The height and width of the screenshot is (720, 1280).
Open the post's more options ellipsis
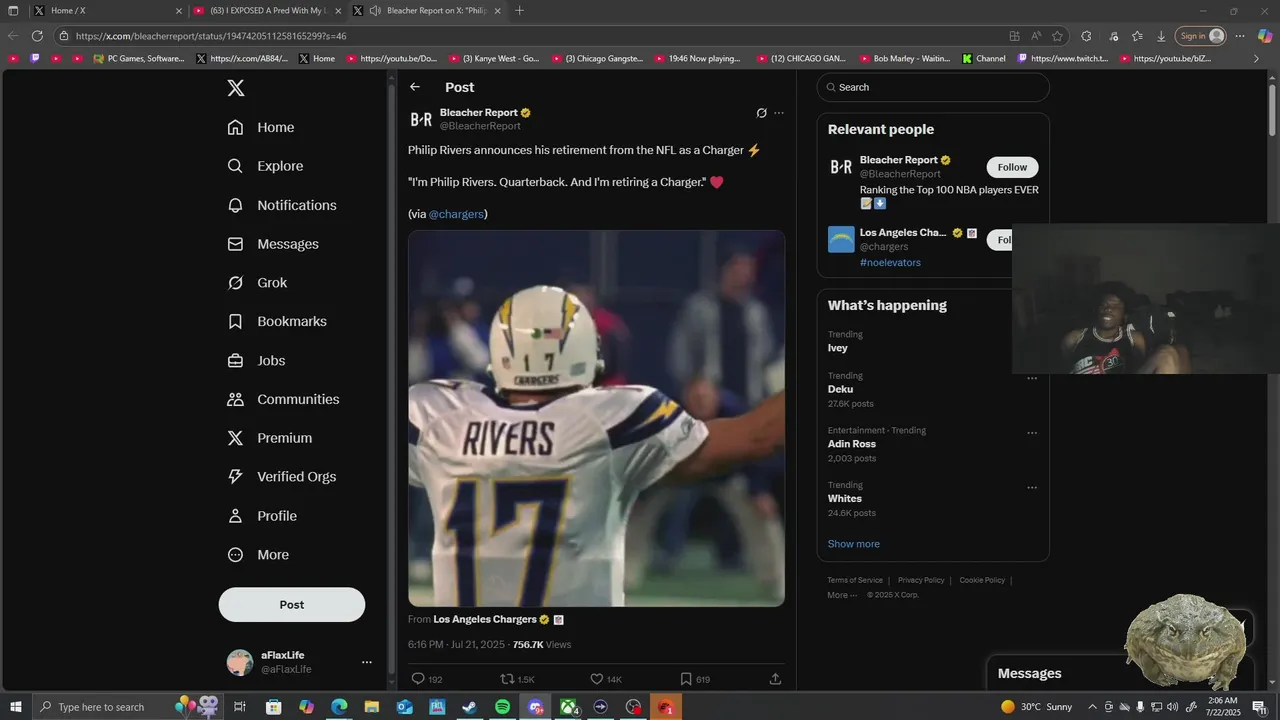click(x=779, y=113)
